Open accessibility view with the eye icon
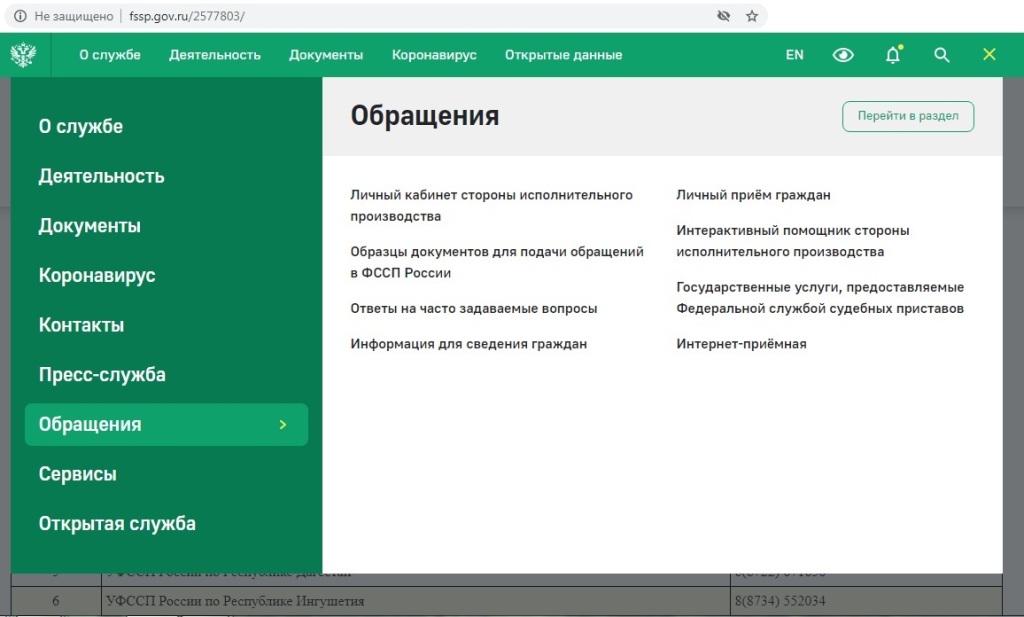The image size is (1024, 617). click(843, 55)
